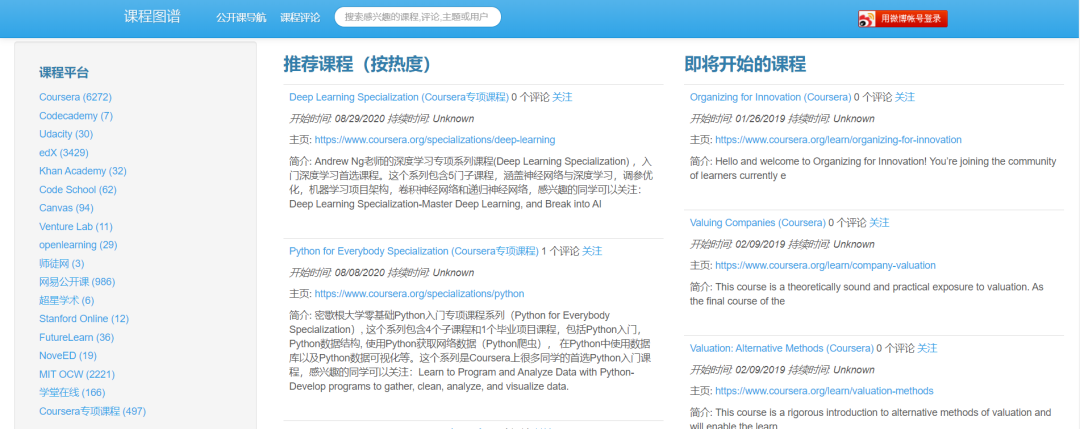The height and width of the screenshot is (429, 1080).
Task: Open 师徒网 (3) platform link
Action: [x=62, y=264]
